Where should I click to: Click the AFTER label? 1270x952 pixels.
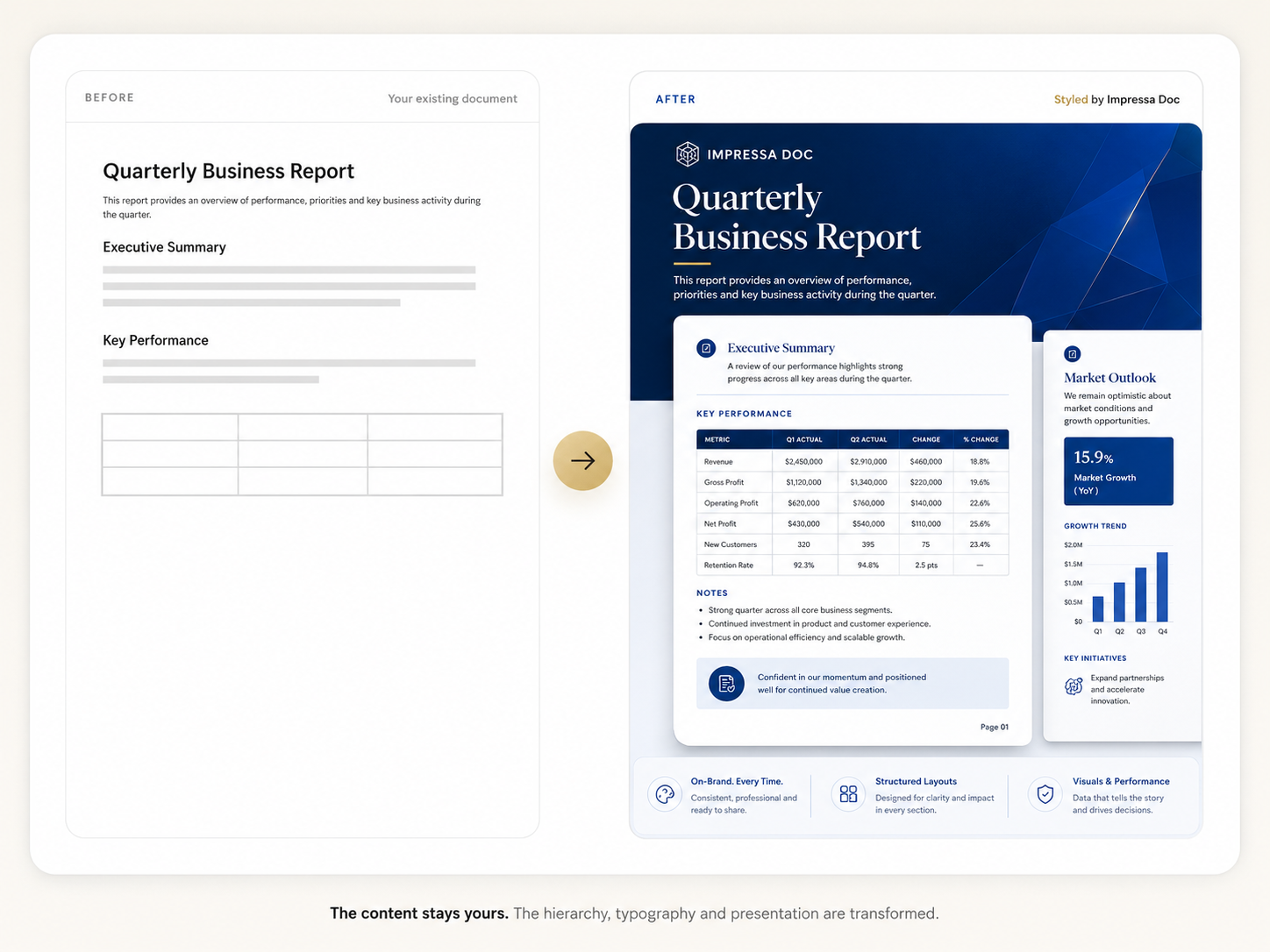coord(675,99)
